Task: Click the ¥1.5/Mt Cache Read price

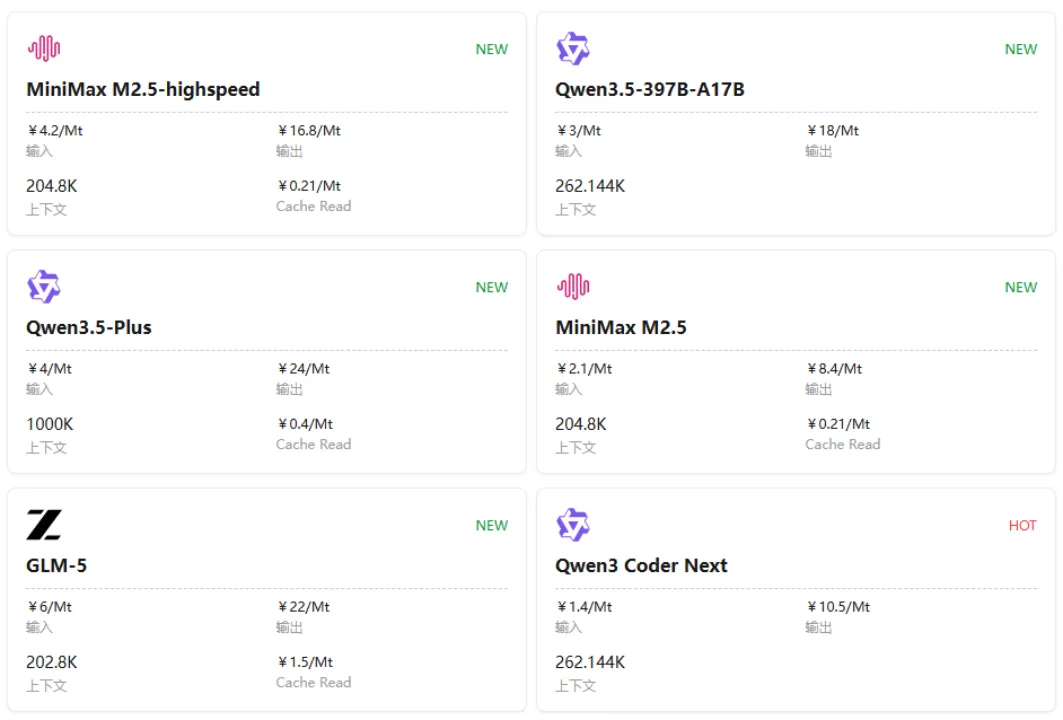Action: tap(305, 662)
